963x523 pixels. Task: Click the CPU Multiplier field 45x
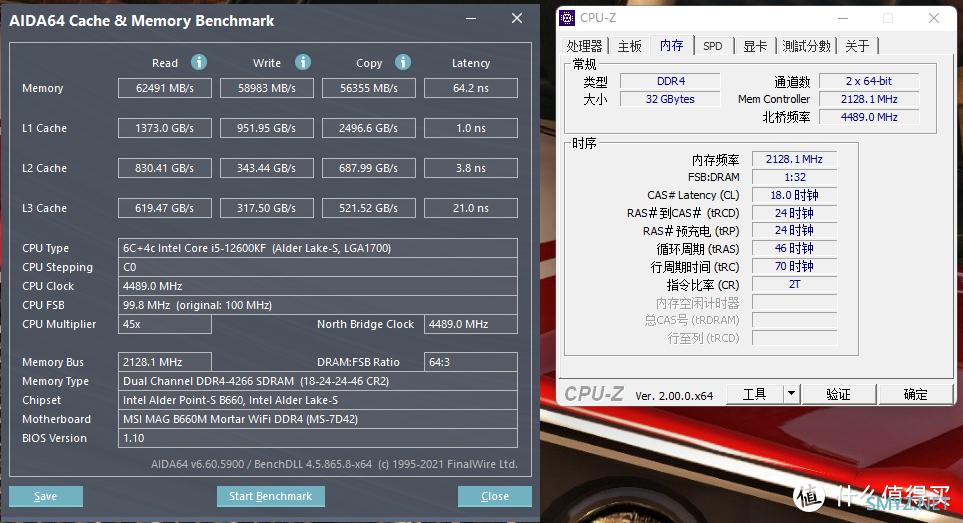[x=165, y=324]
